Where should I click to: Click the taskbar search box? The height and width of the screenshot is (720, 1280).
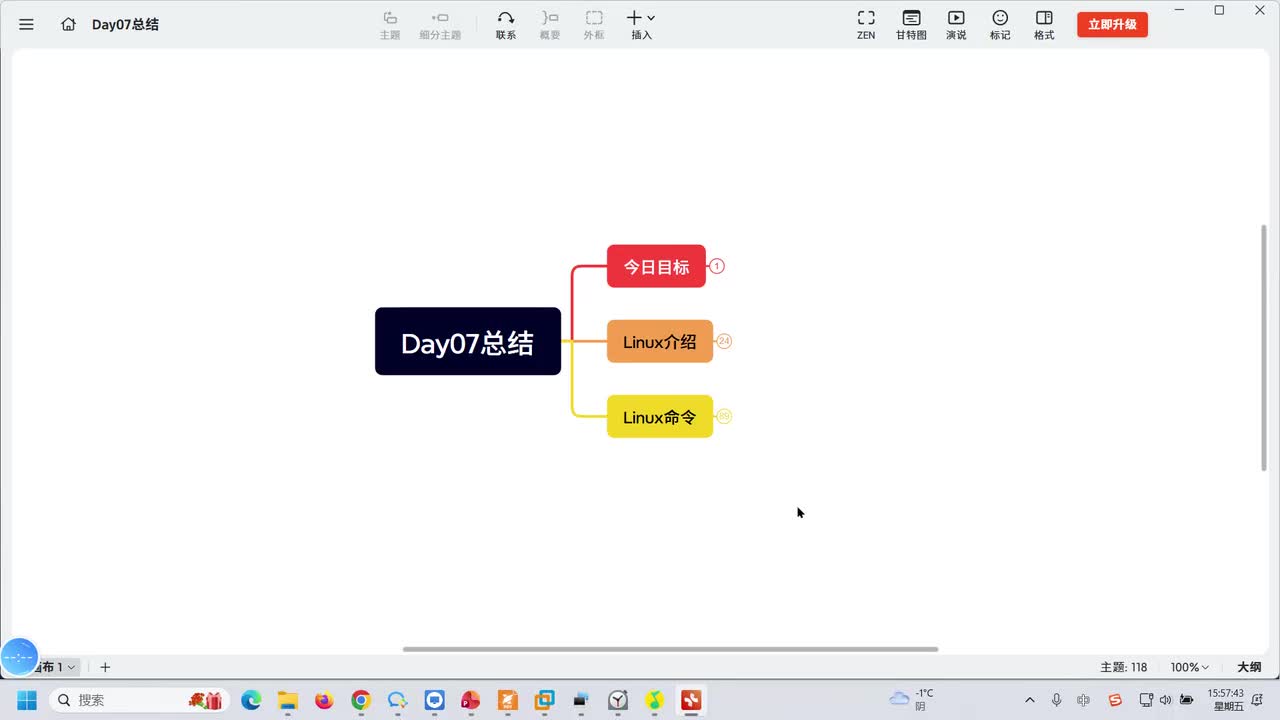(139, 700)
